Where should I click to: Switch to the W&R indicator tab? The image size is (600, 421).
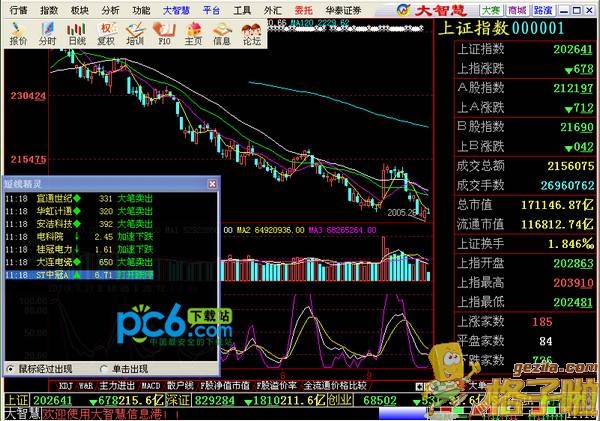(x=86, y=386)
